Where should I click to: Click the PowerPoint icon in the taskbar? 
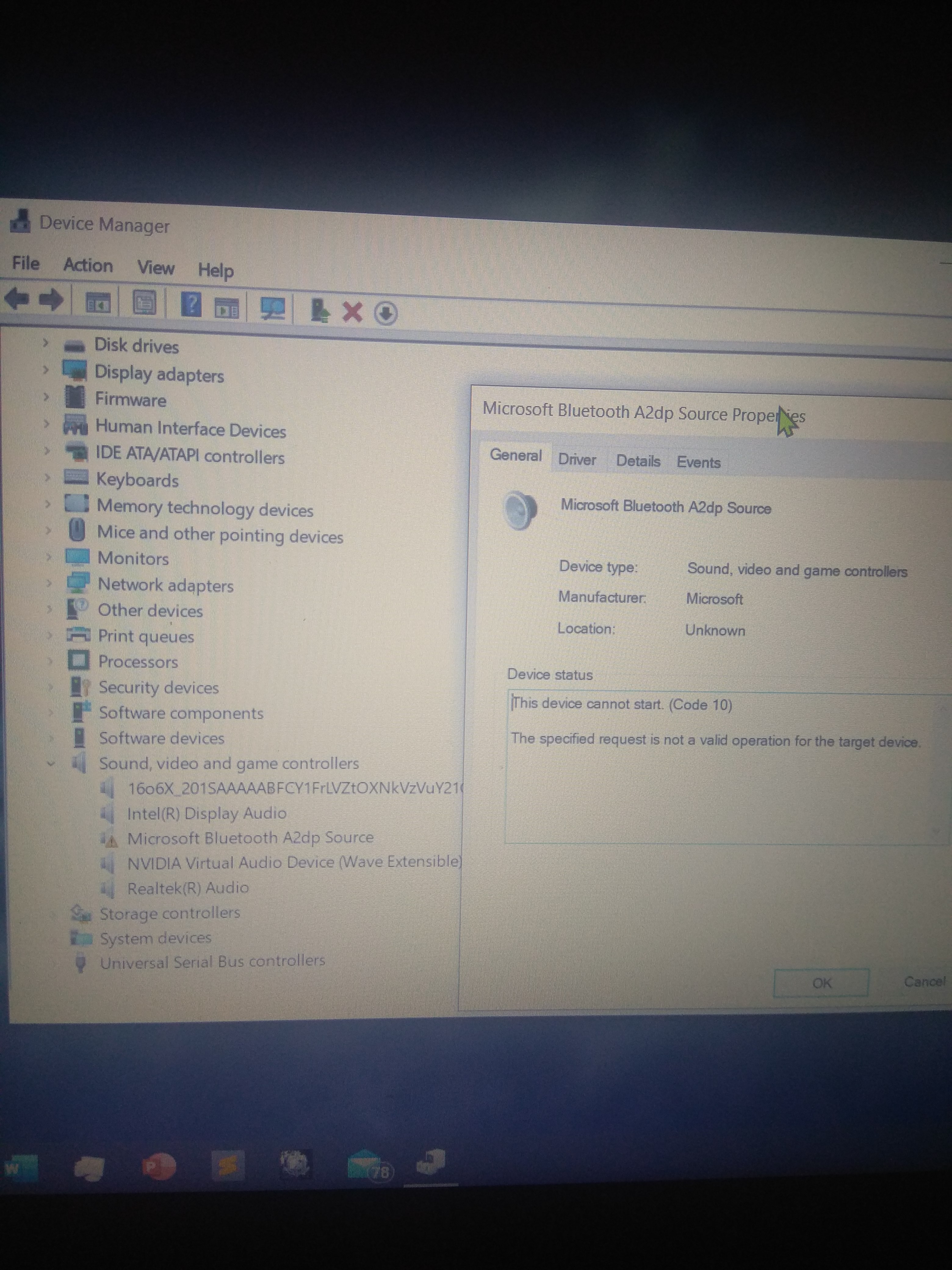click(158, 1167)
